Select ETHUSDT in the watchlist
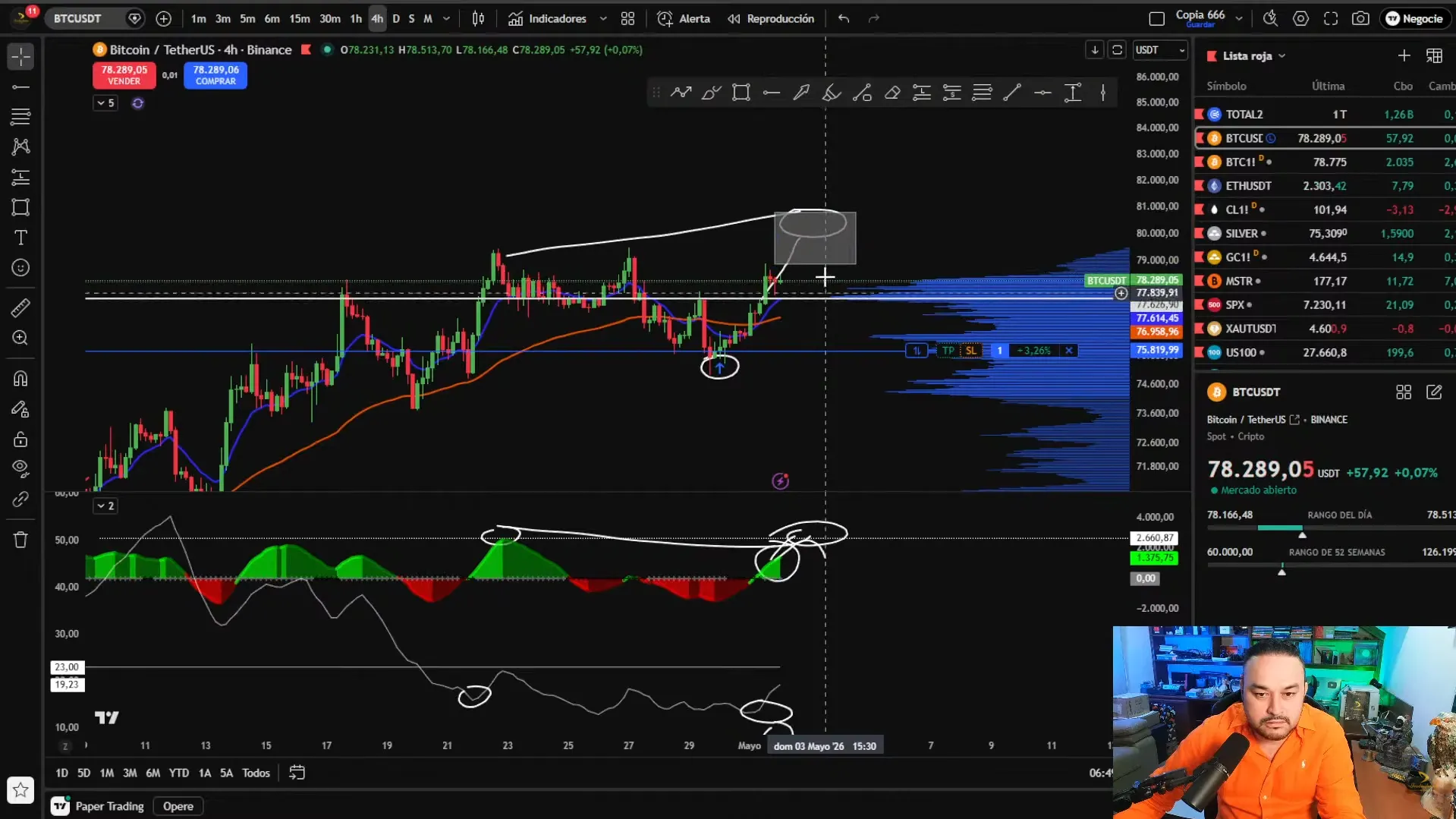1456x819 pixels. pos(1325,186)
